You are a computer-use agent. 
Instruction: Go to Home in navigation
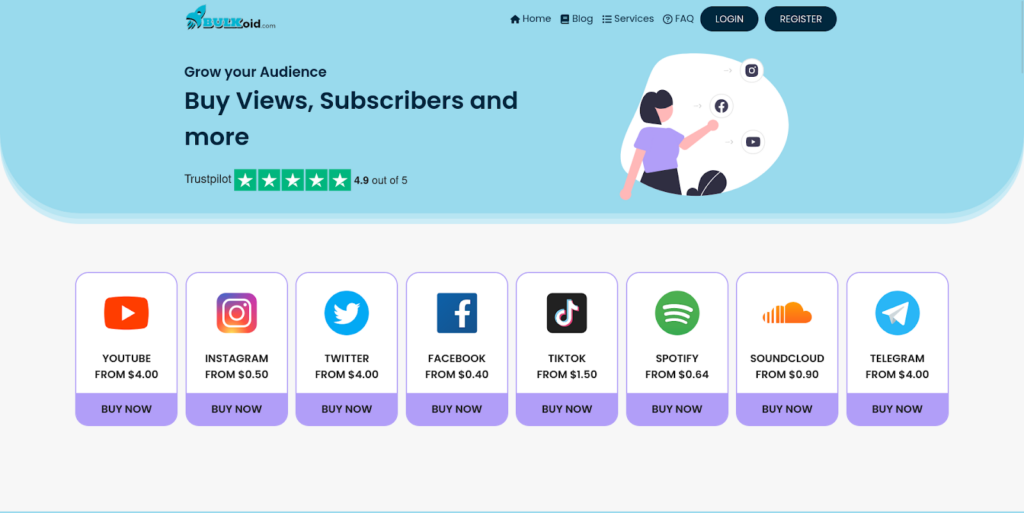[530, 19]
